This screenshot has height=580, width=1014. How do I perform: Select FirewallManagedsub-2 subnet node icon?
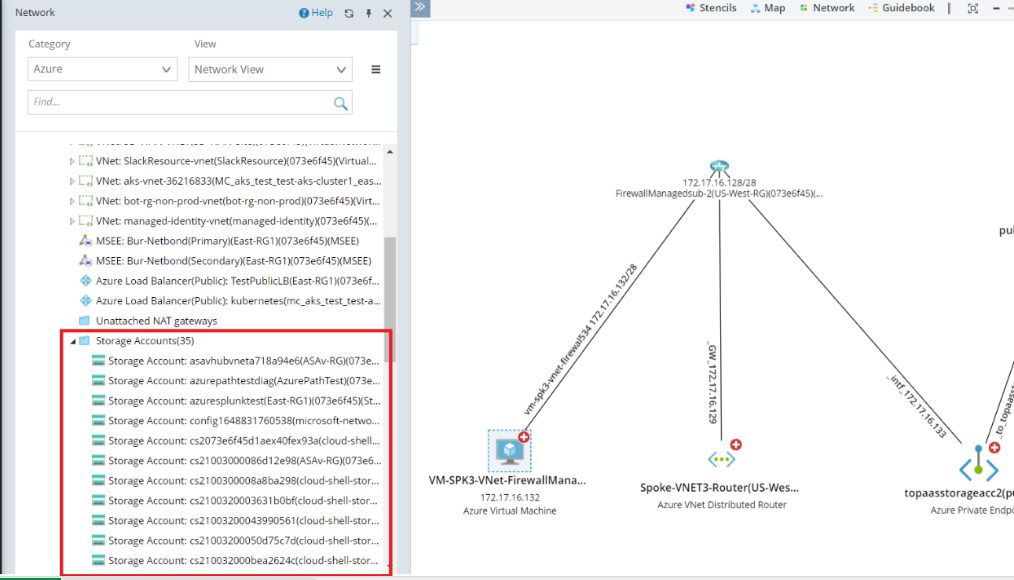[x=719, y=167]
